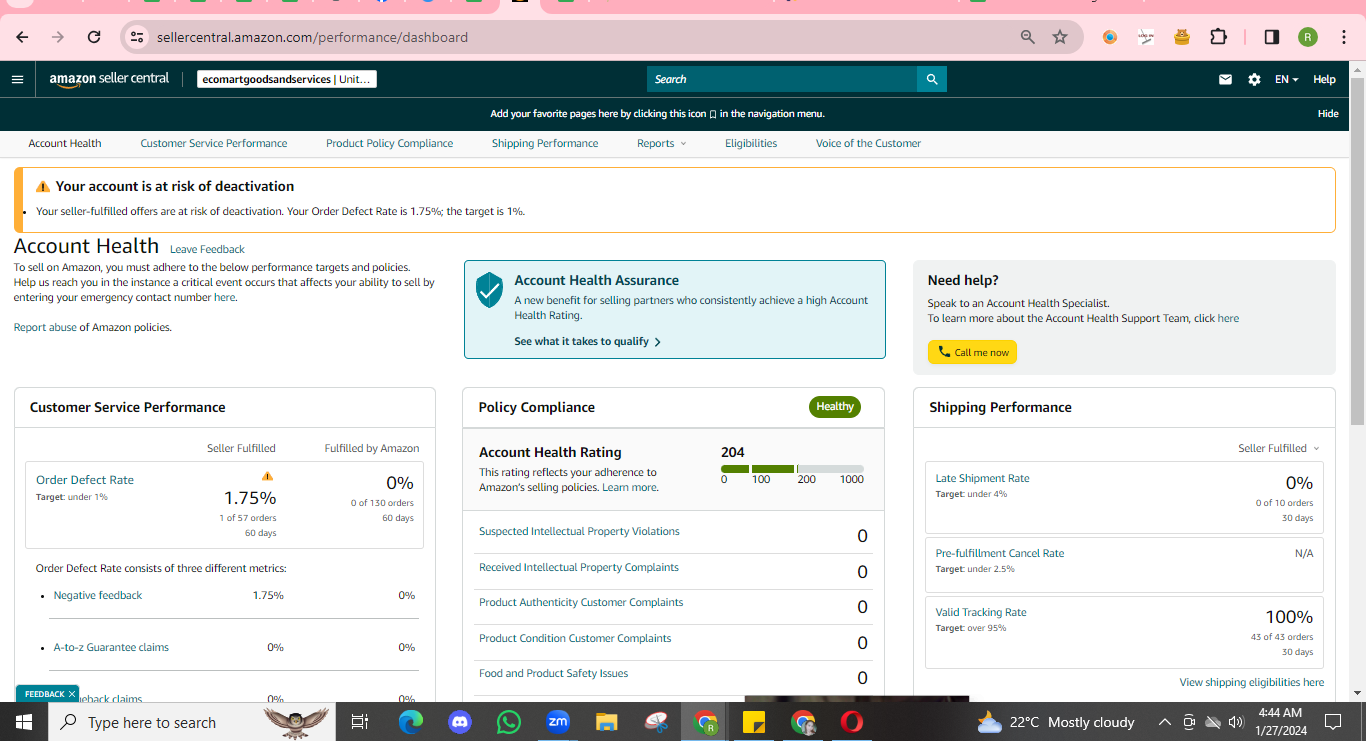View site information icon in address bar
The image size is (1366, 741).
click(138, 37)
